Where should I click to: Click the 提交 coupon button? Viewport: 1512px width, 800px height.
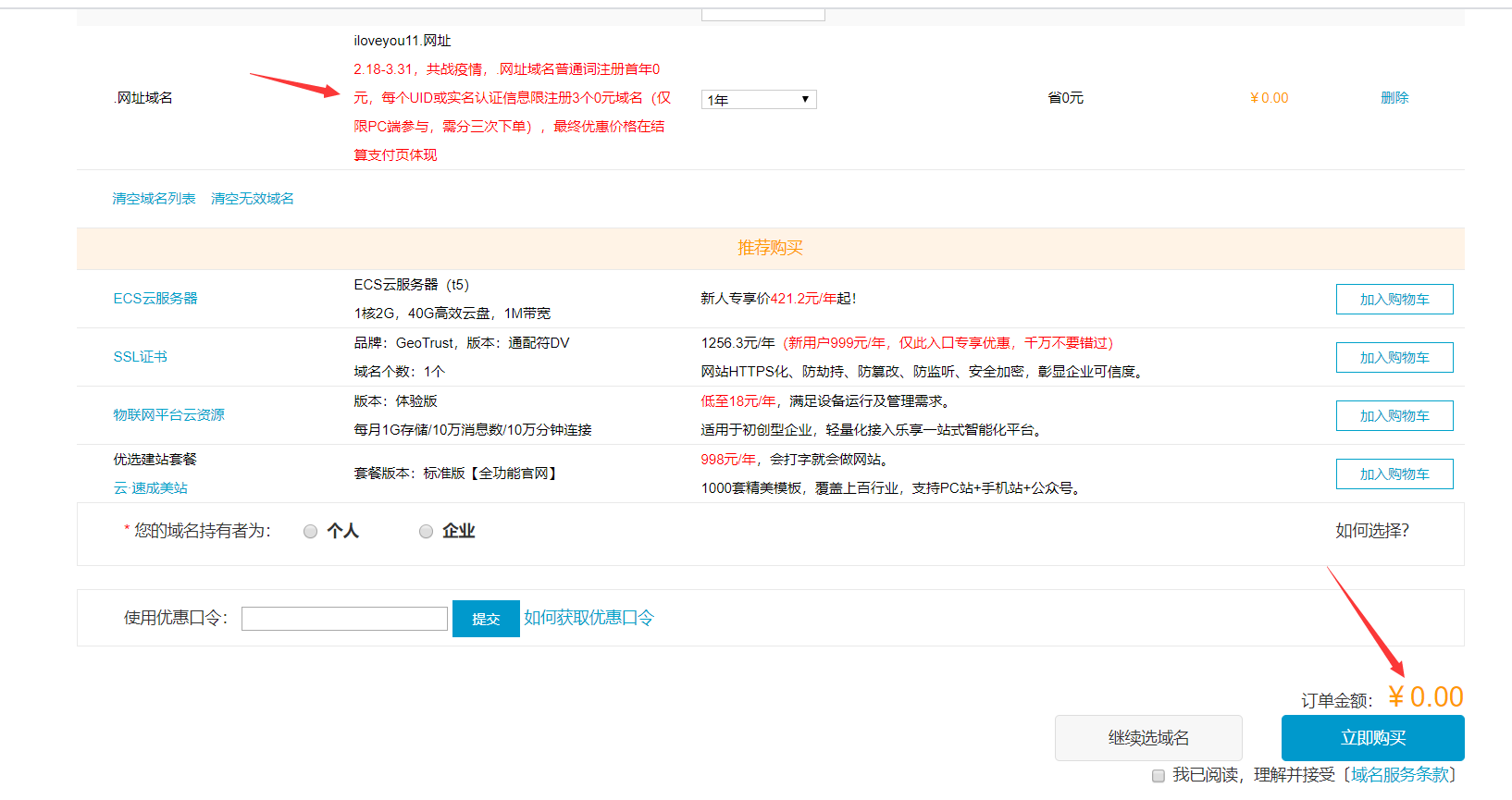486,619
